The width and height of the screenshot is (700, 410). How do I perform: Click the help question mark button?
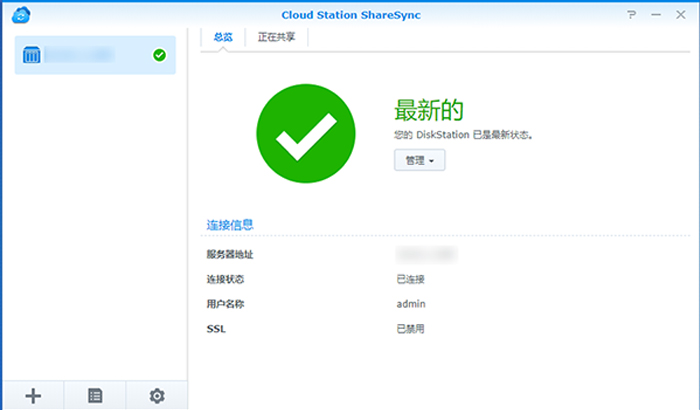[x=631, y=15]
